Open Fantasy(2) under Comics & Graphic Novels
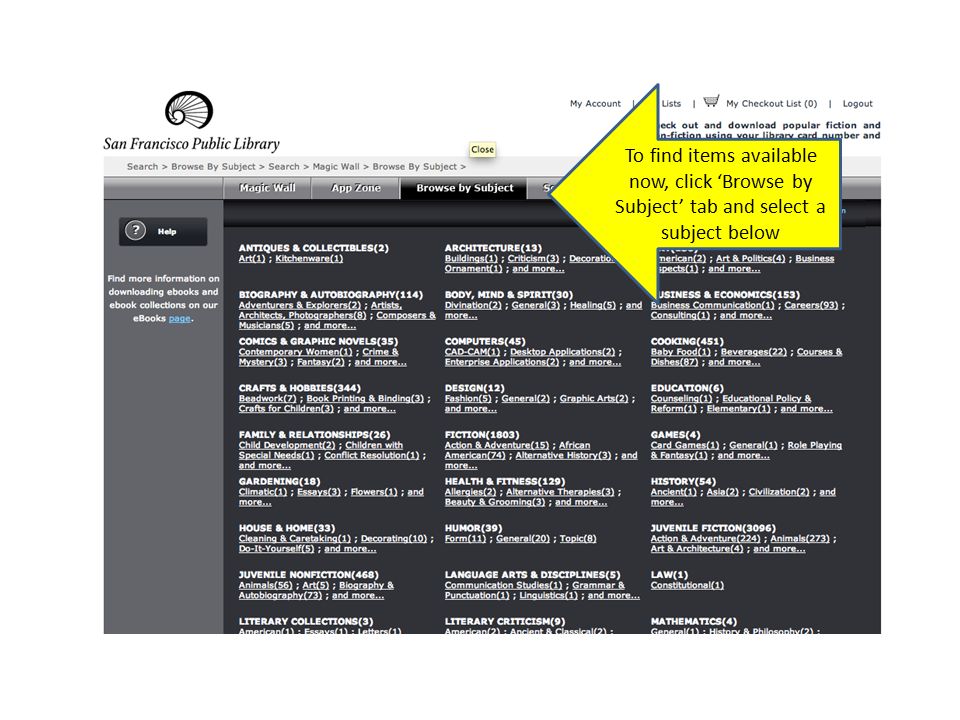This screenshot has width=960, height=720. [320, 362]
